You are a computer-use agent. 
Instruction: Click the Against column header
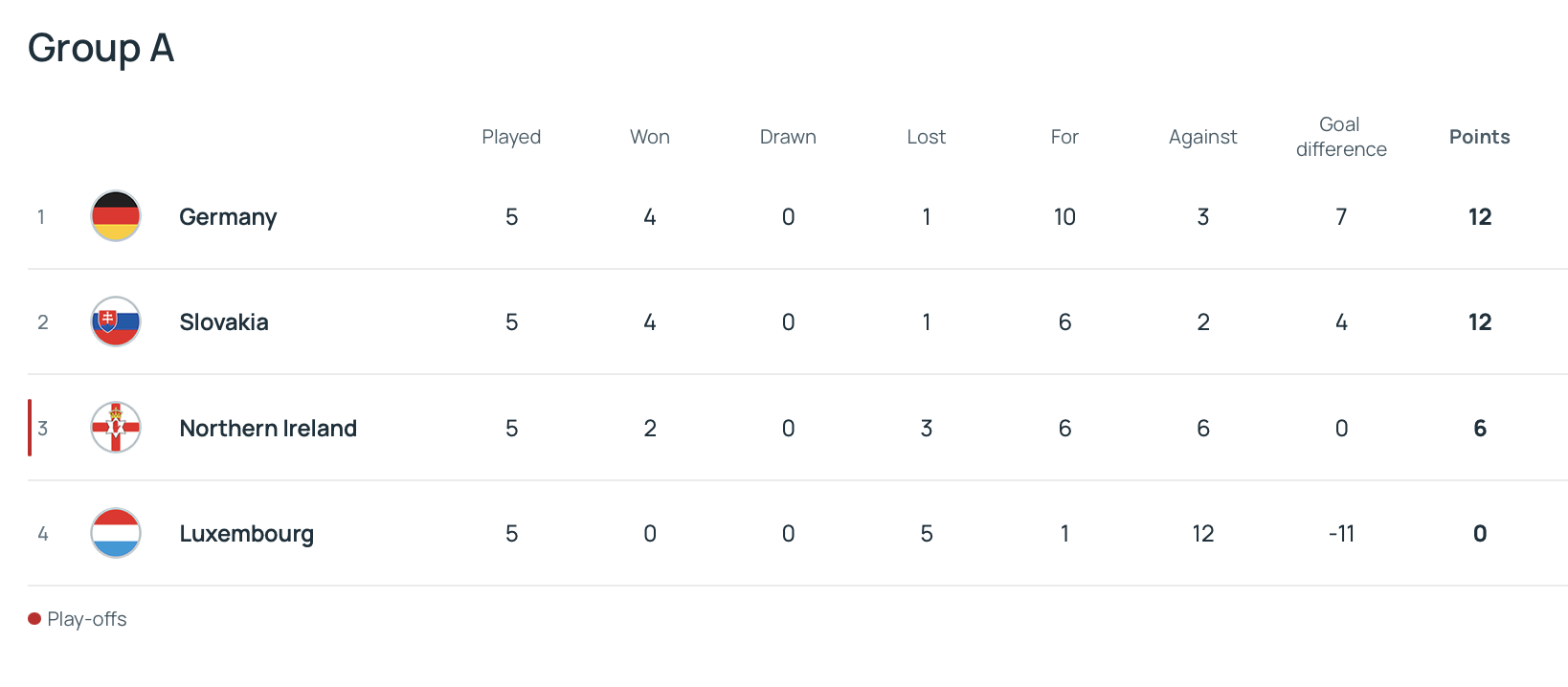1202,137
